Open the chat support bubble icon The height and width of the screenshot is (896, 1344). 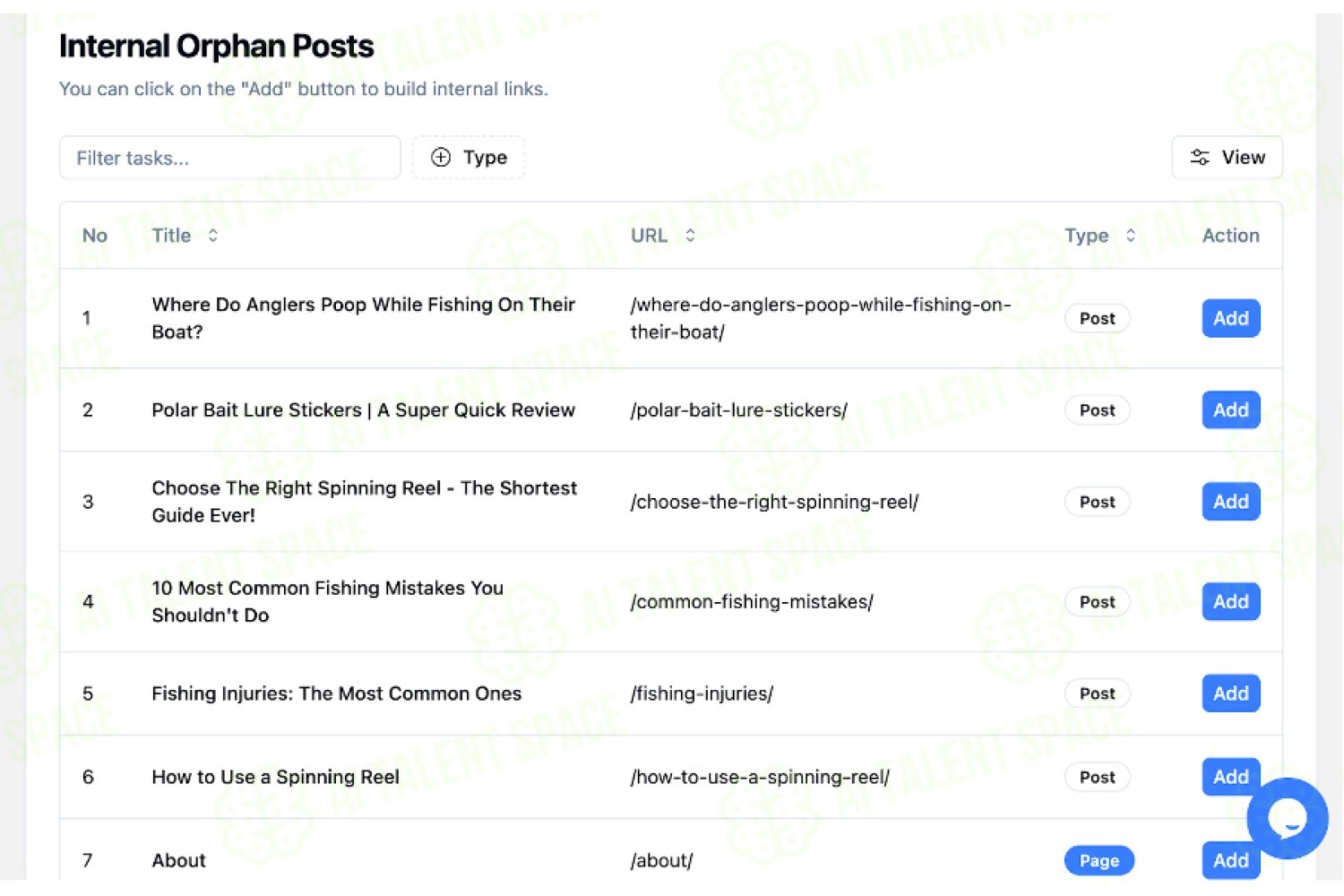click(x=1287, y=818)
